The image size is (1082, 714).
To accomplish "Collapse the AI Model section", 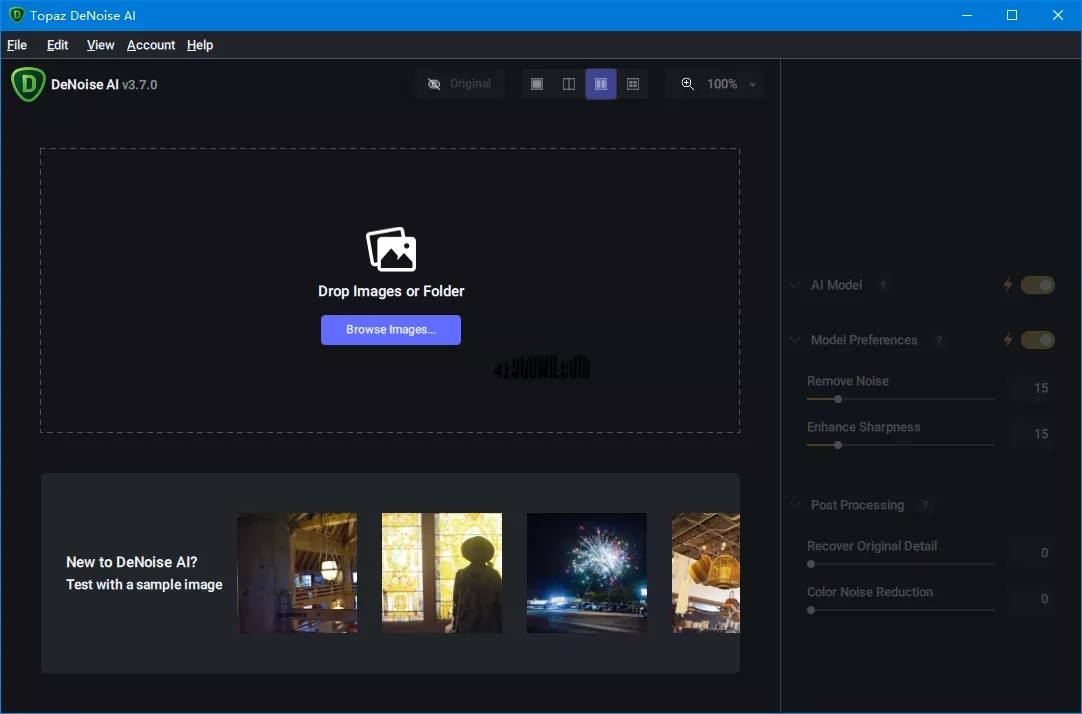I will click(795, 285).
